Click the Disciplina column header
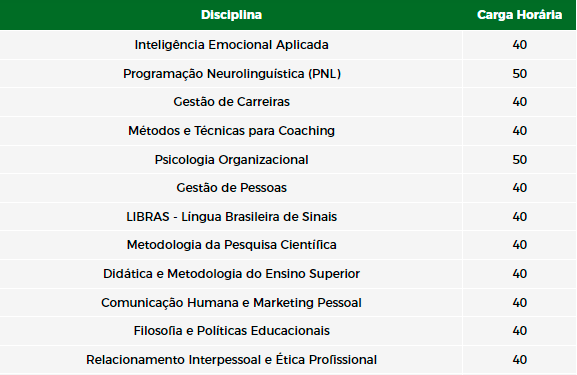 (231, 15)
